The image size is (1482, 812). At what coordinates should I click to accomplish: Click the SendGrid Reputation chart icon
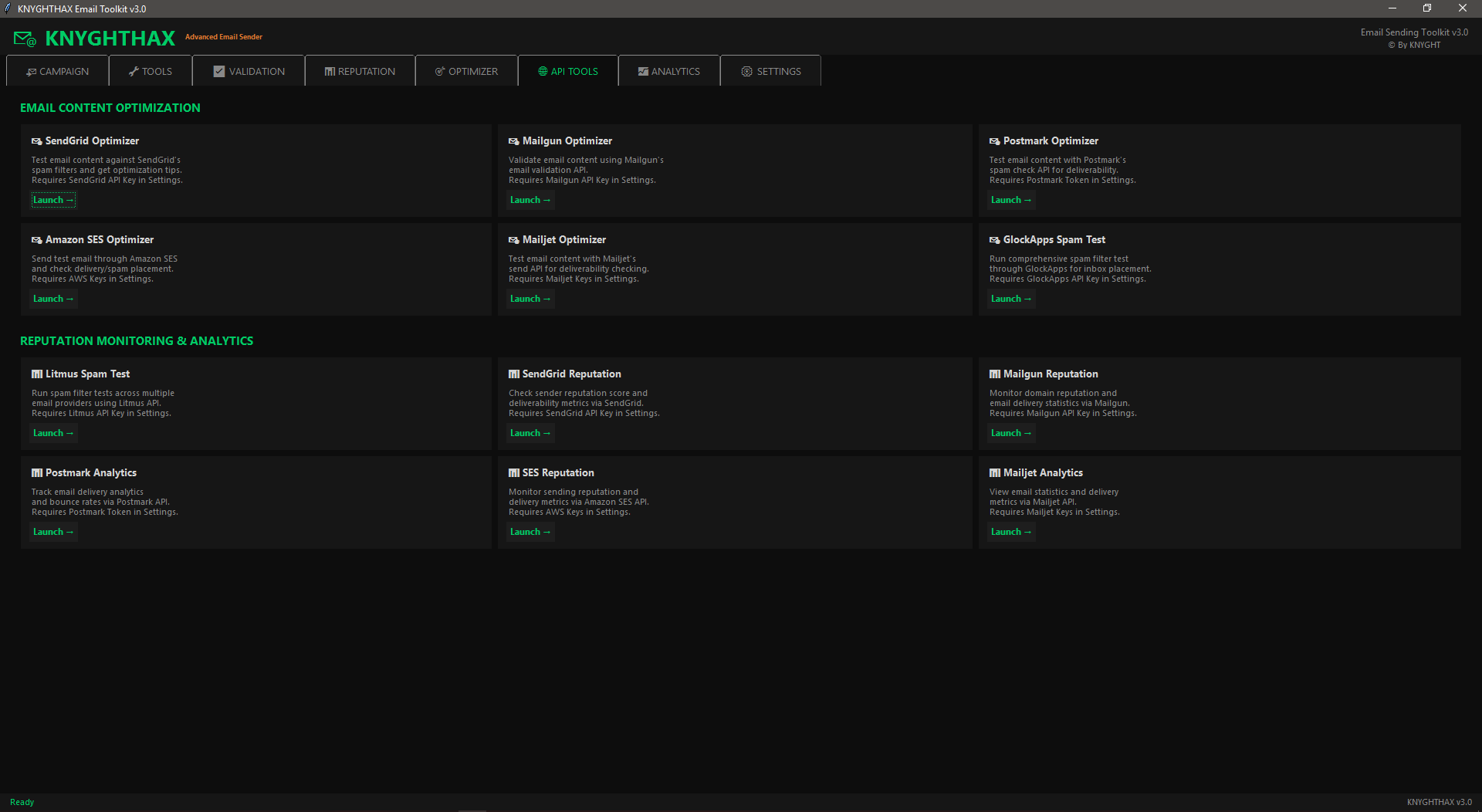coord(514,374)
